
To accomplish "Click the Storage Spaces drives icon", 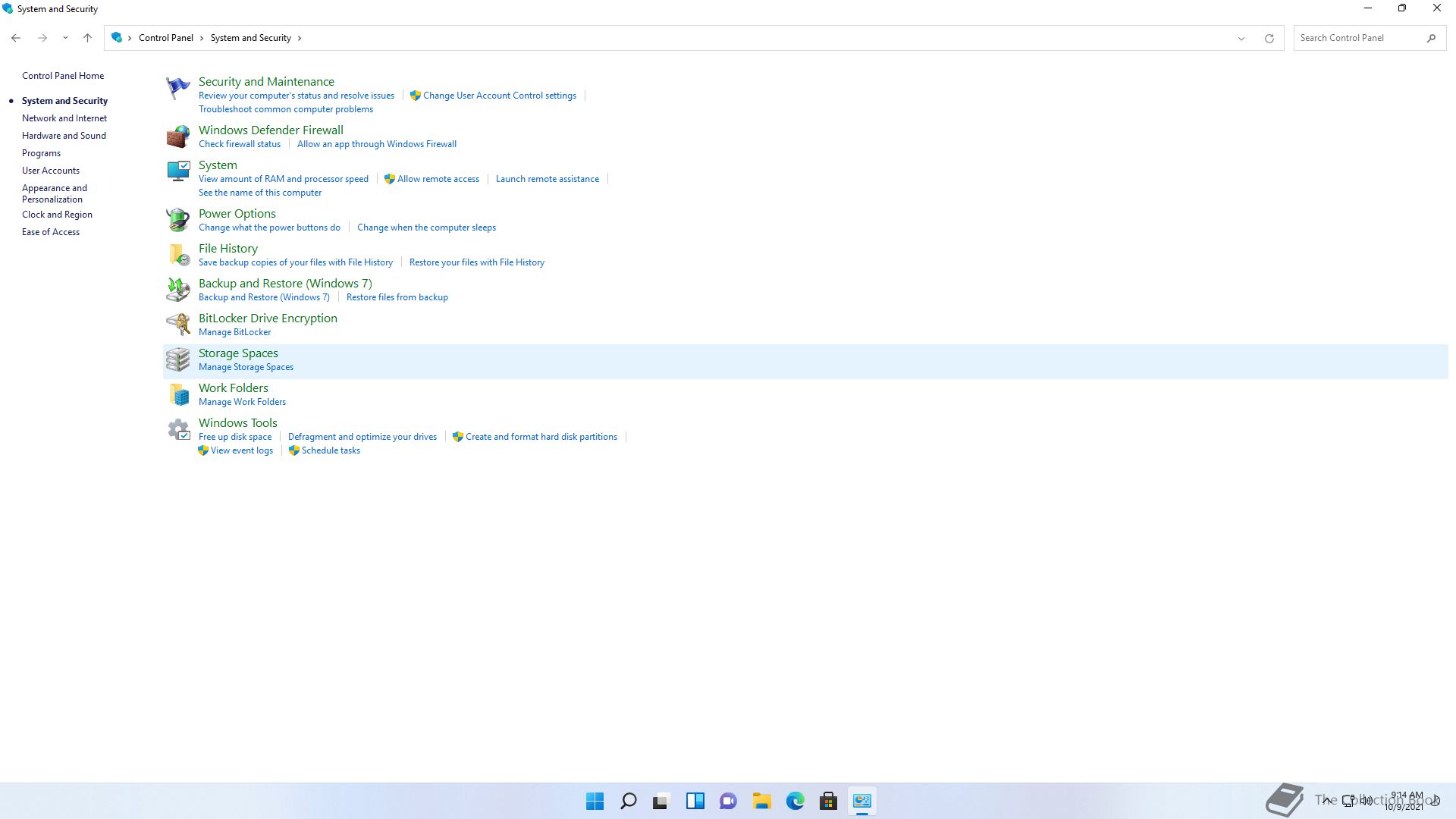I will point(178,359).
